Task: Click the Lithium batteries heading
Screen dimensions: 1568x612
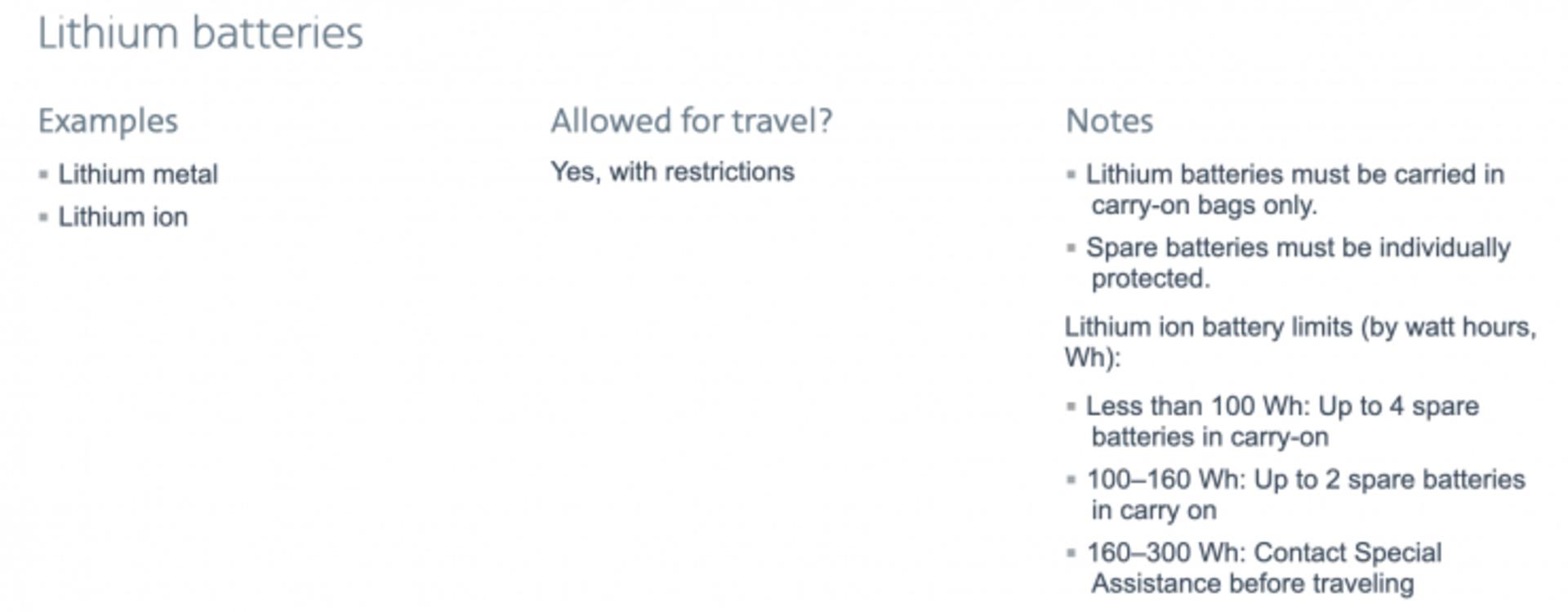Action: [x=200, y=34]
